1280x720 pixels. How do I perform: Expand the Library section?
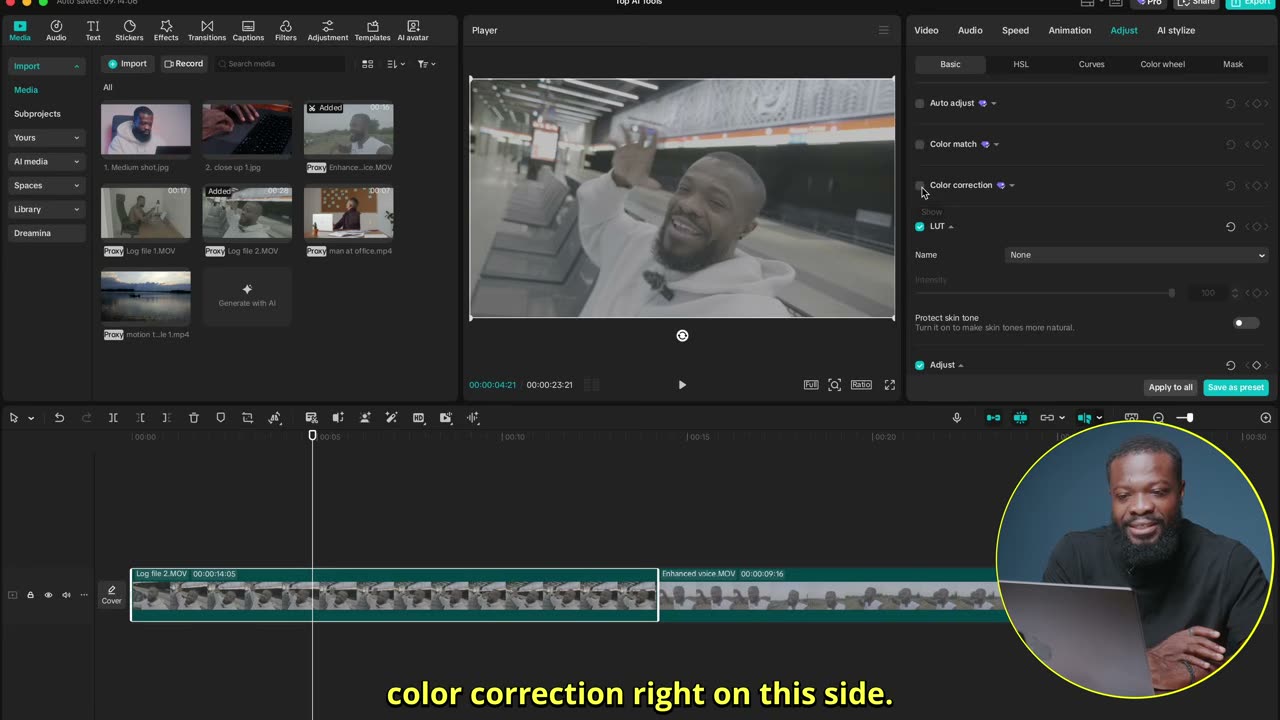point(46,209)
